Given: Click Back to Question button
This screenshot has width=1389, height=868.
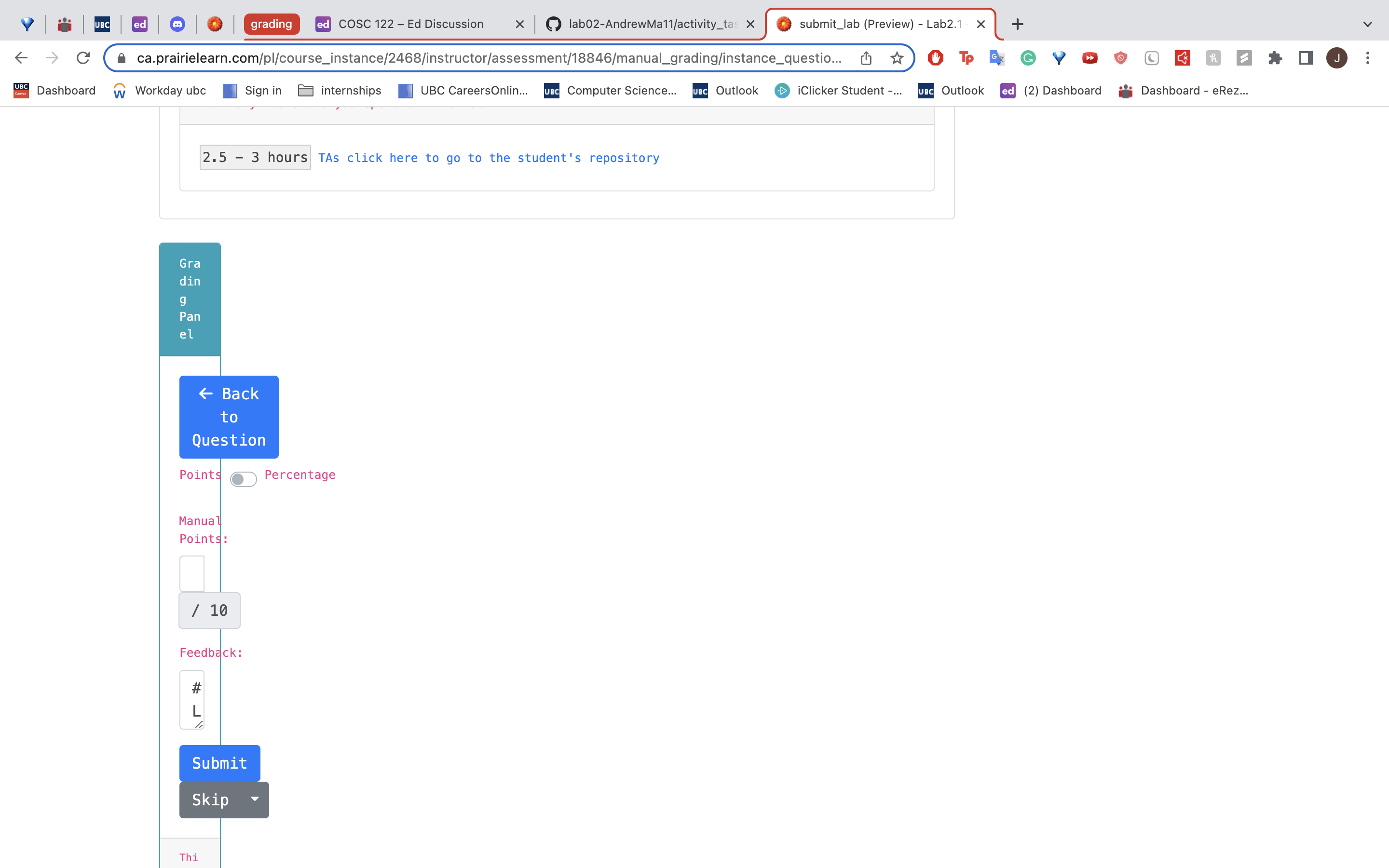Looking at the screenshot, I should pyautogui.click(x=229, y=417).
